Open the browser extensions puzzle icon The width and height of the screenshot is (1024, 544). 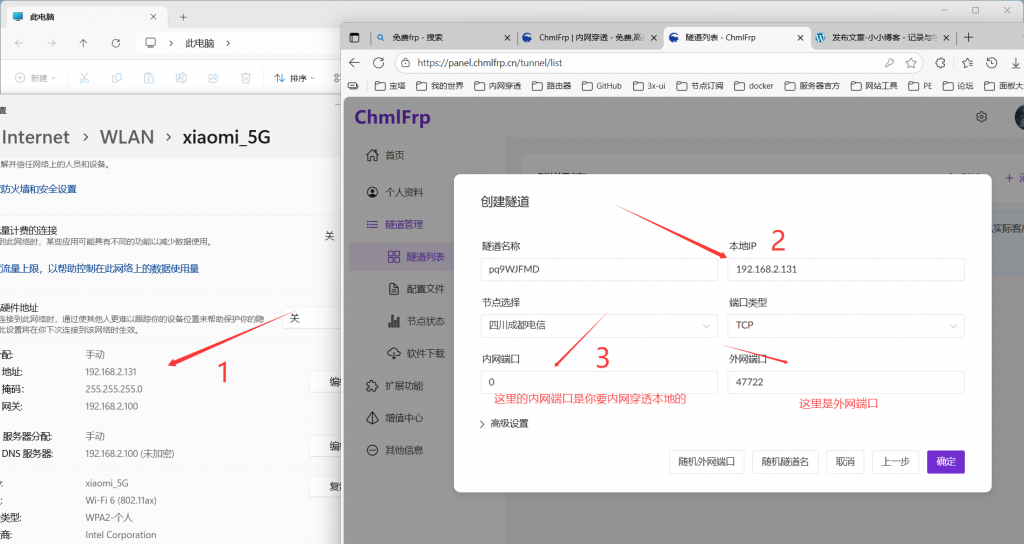pyautogui.click(x=939, y=62)
